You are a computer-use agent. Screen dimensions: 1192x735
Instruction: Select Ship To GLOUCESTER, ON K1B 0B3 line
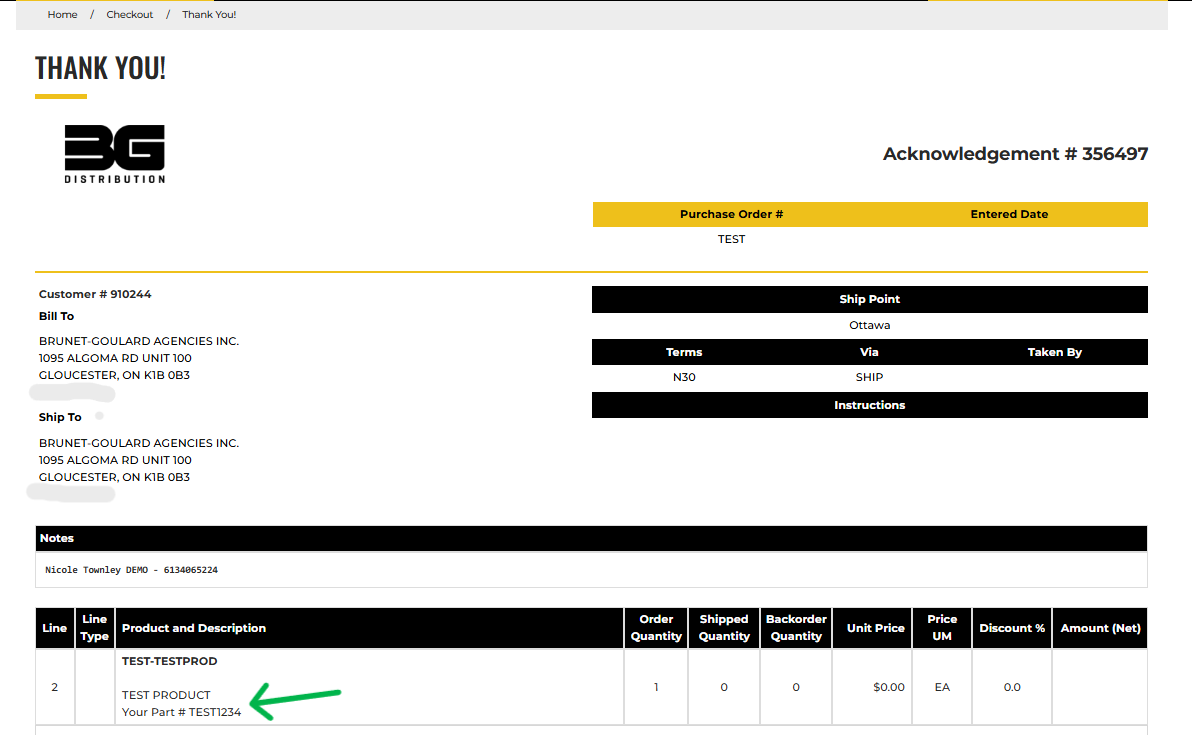point(114,477)
